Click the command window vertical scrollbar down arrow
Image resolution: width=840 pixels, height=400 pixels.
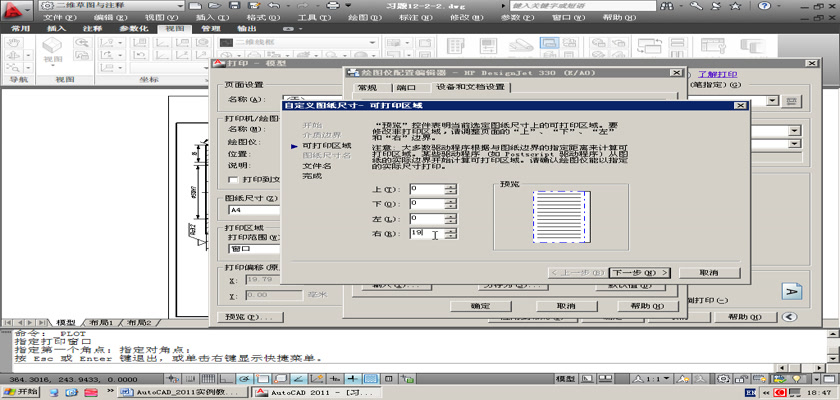pyautogui.click(x=833, y=358)
